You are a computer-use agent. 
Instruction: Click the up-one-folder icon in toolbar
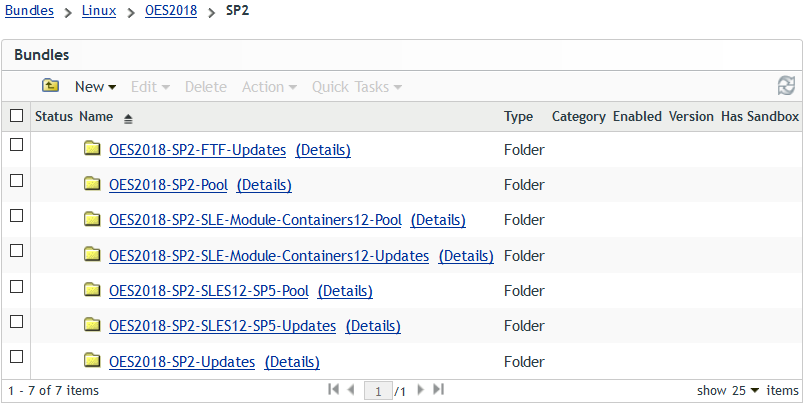50,87
